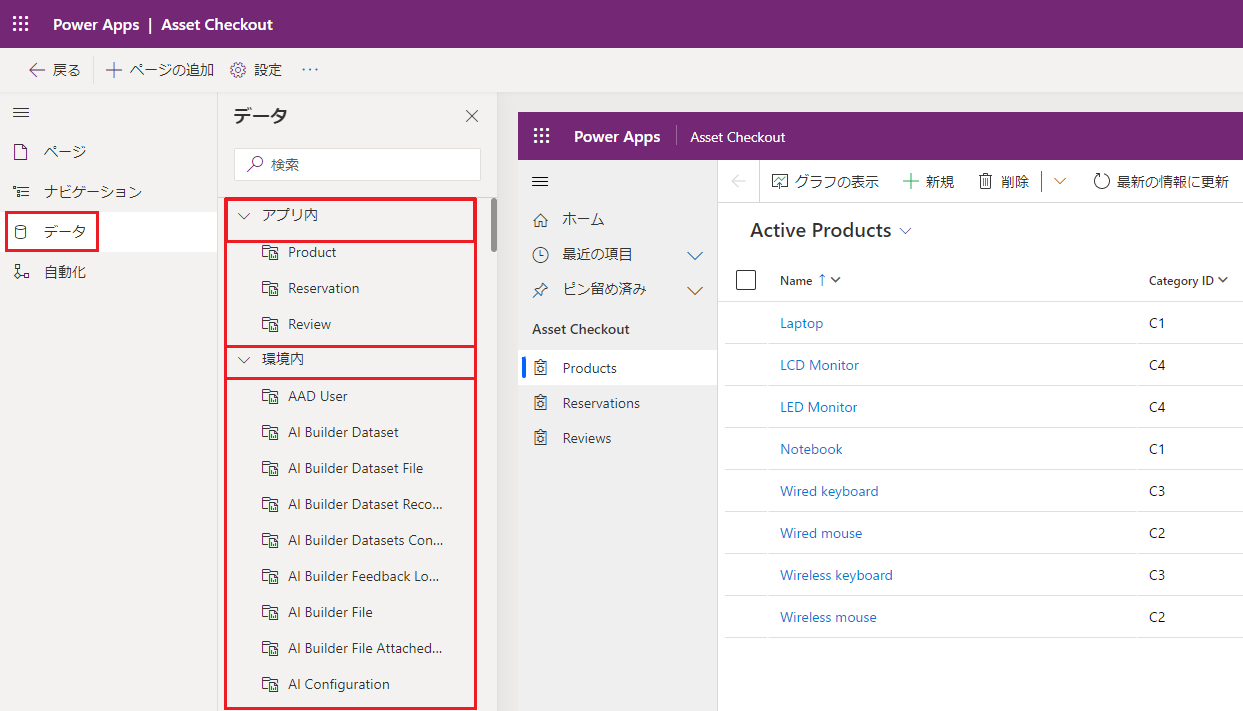The width and height of the screenshot is (1243, 711).
Task: Click the グラフの表示 chart icon
Action: tap(780, 181)
